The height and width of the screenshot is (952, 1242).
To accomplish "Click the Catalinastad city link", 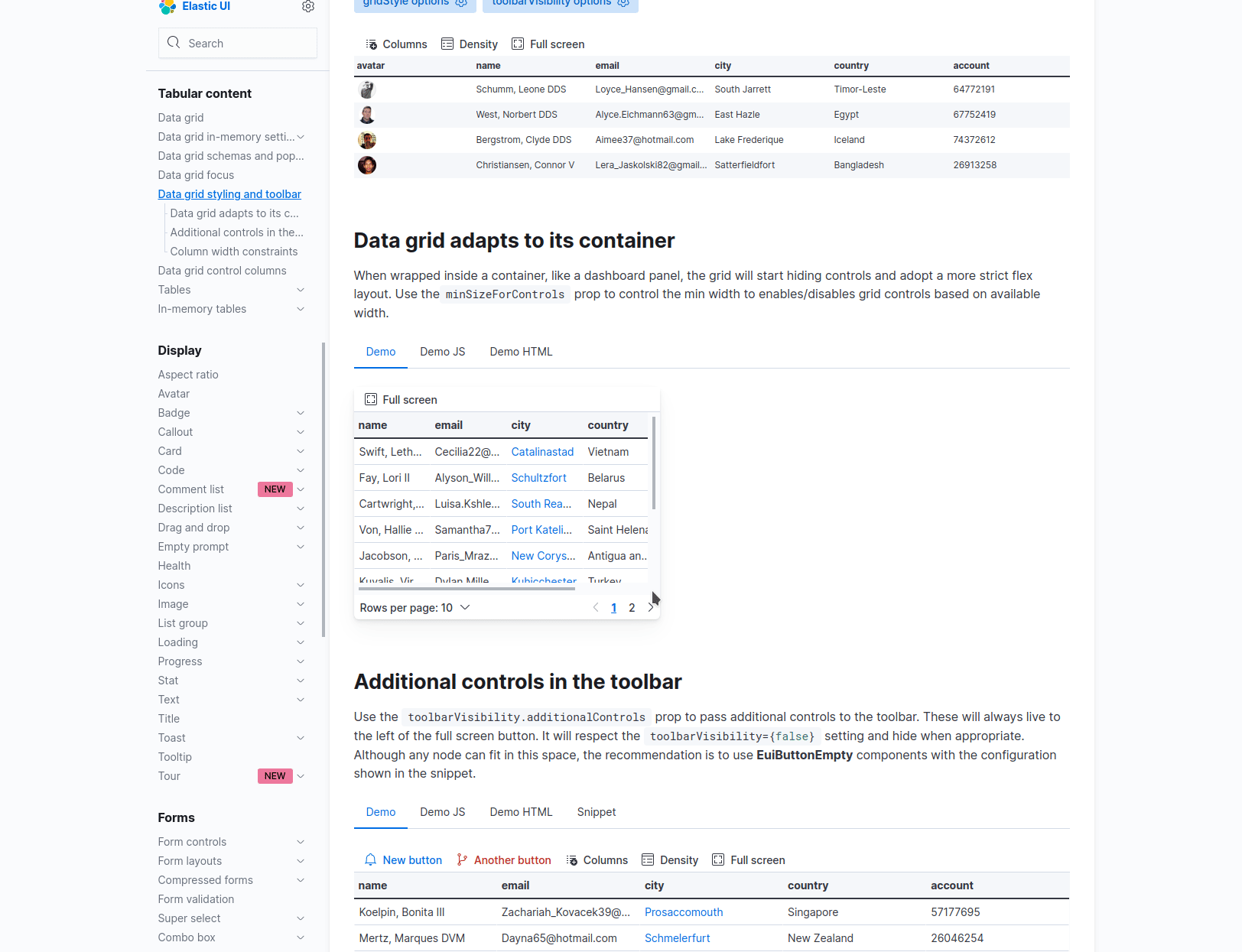I will [542, 452].
